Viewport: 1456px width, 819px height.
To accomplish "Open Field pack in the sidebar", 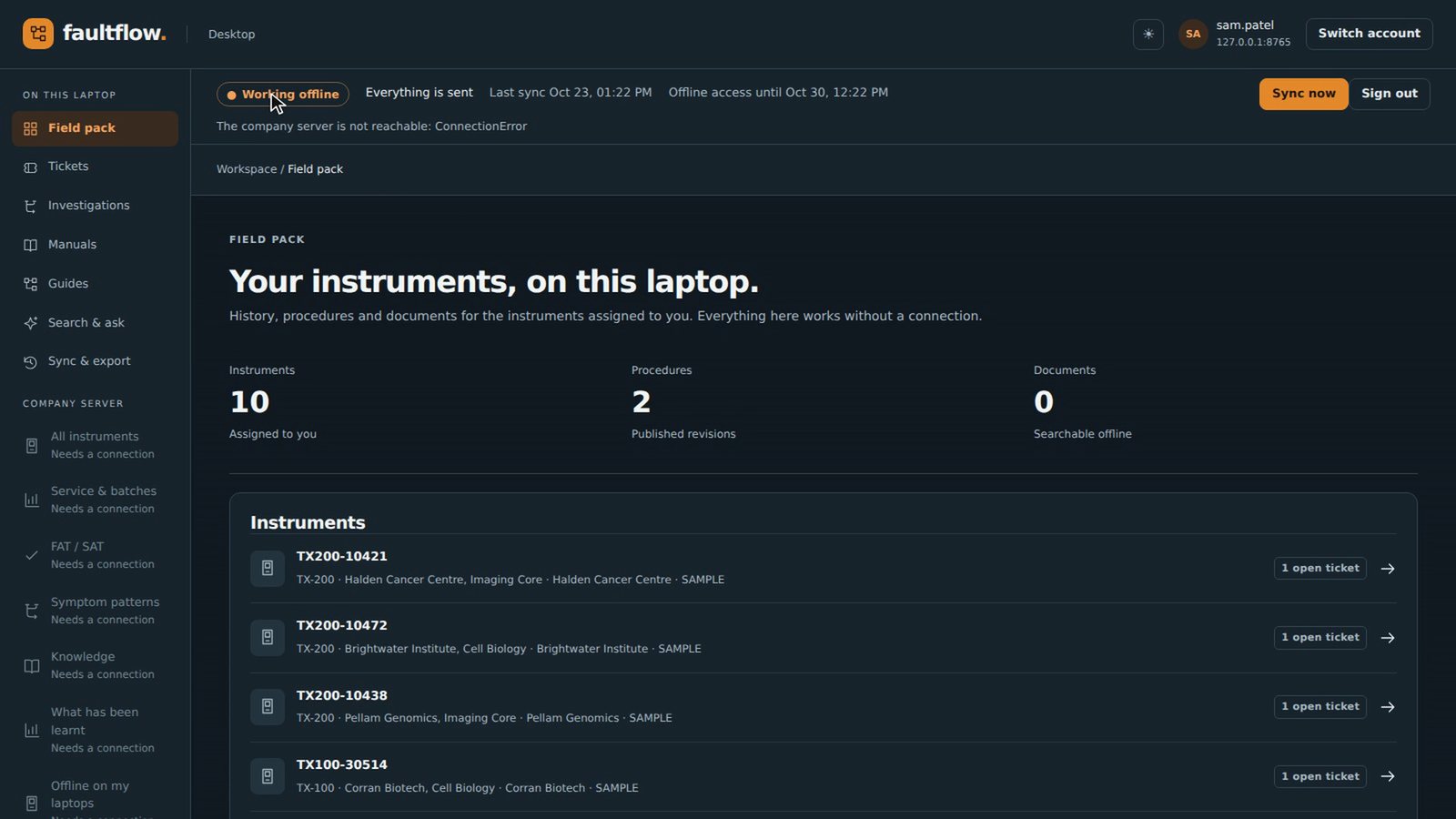I will [95, 128].
